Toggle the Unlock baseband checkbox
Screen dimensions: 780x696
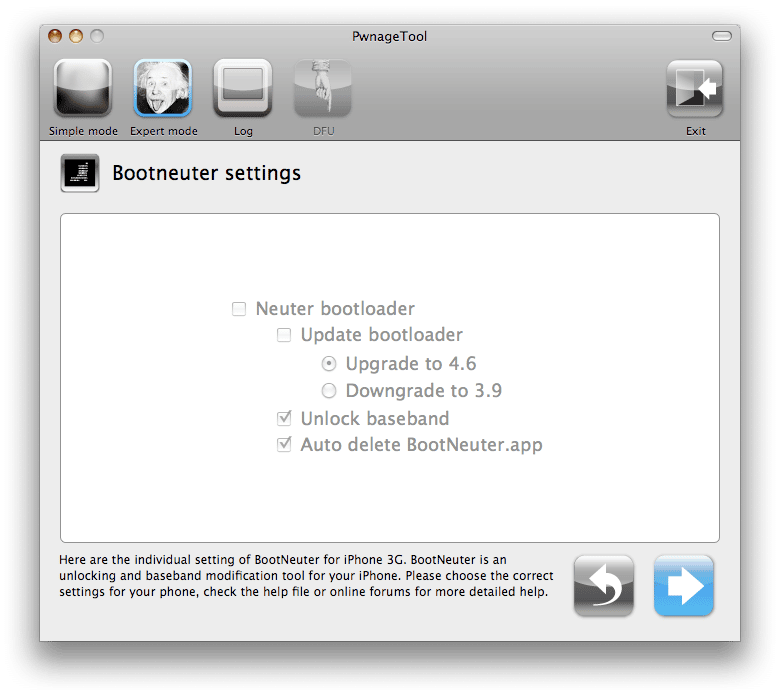[x=284, y=418]
